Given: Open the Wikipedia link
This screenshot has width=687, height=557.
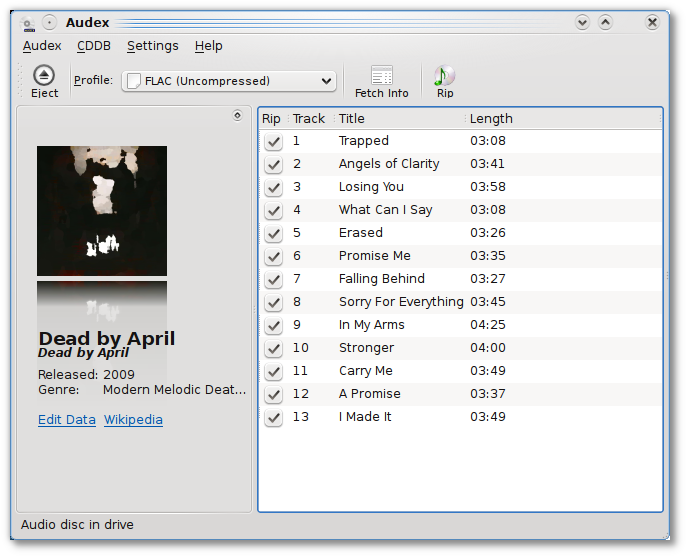Looking at the screenshot, I should [x=133, y=419].
